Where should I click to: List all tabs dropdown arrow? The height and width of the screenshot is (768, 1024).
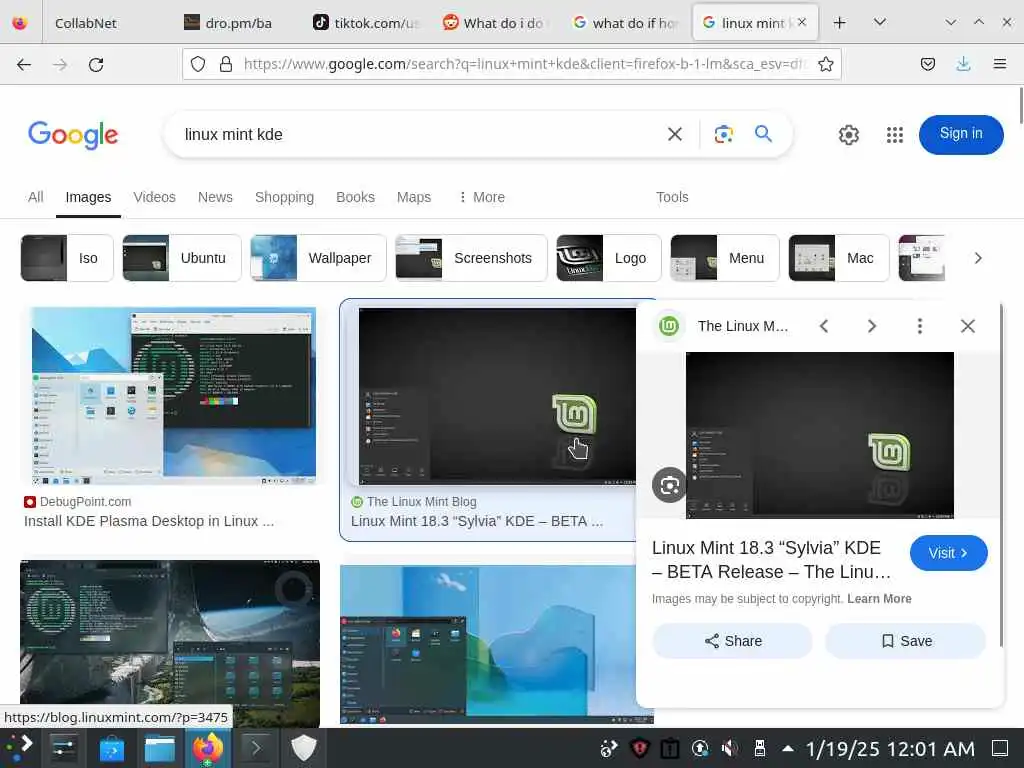(x=880, y=23)
